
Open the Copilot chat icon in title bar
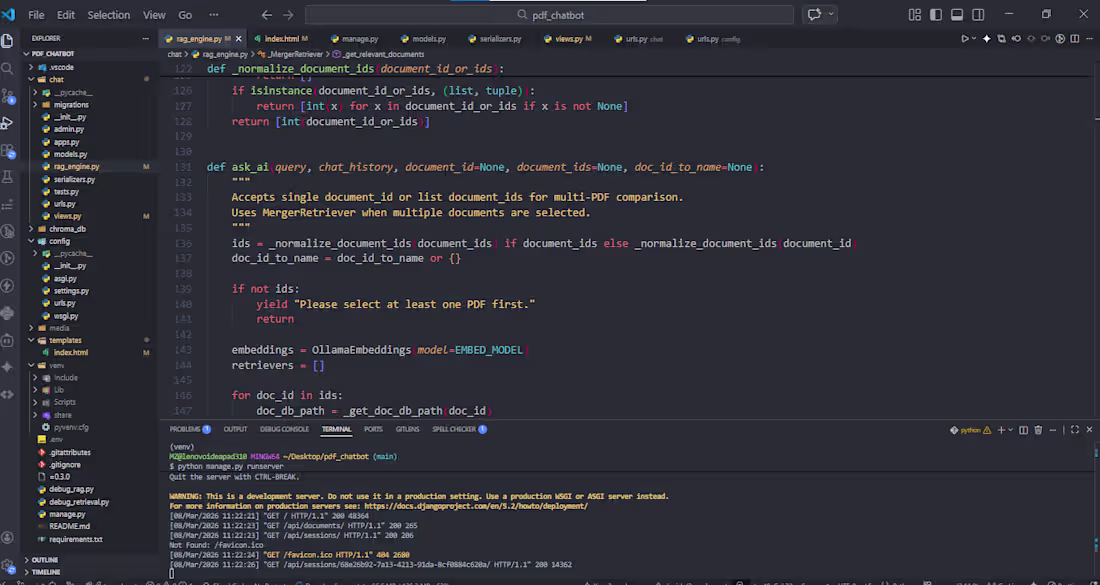(814, 15)
